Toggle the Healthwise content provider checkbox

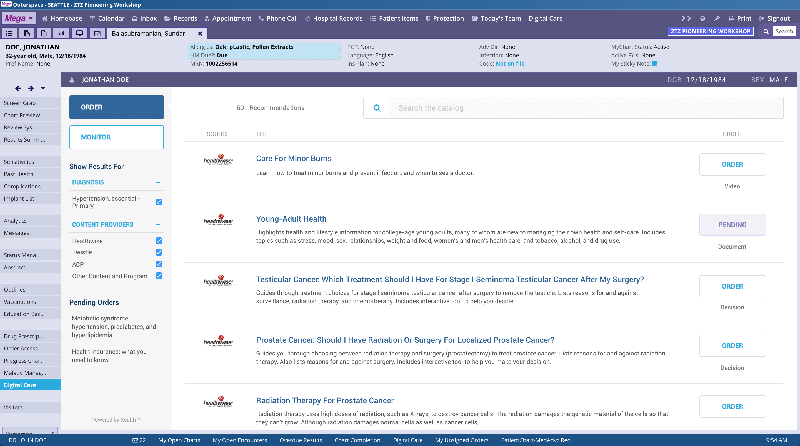tap(159, 240)
